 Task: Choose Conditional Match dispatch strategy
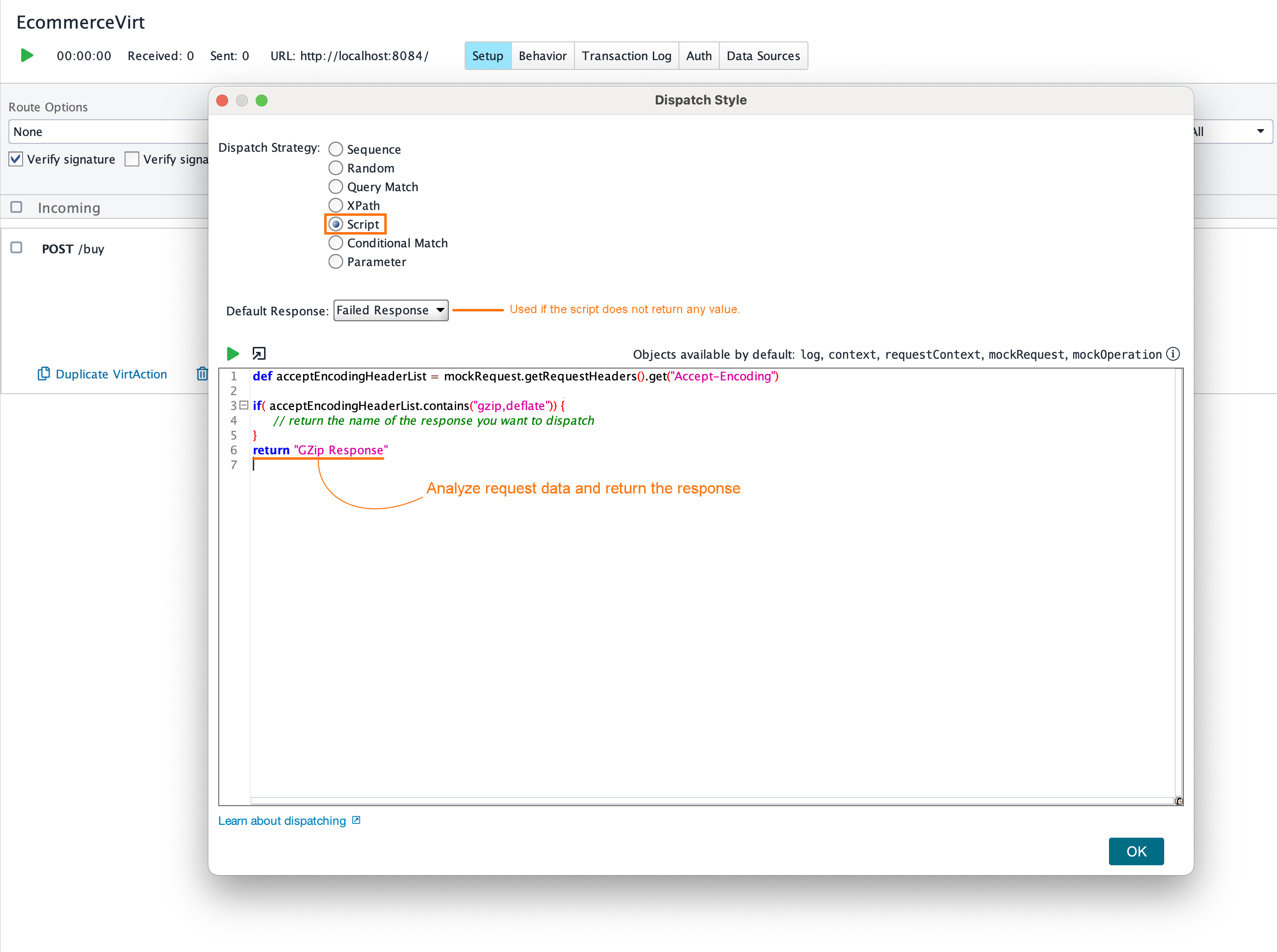coord(336,242)
